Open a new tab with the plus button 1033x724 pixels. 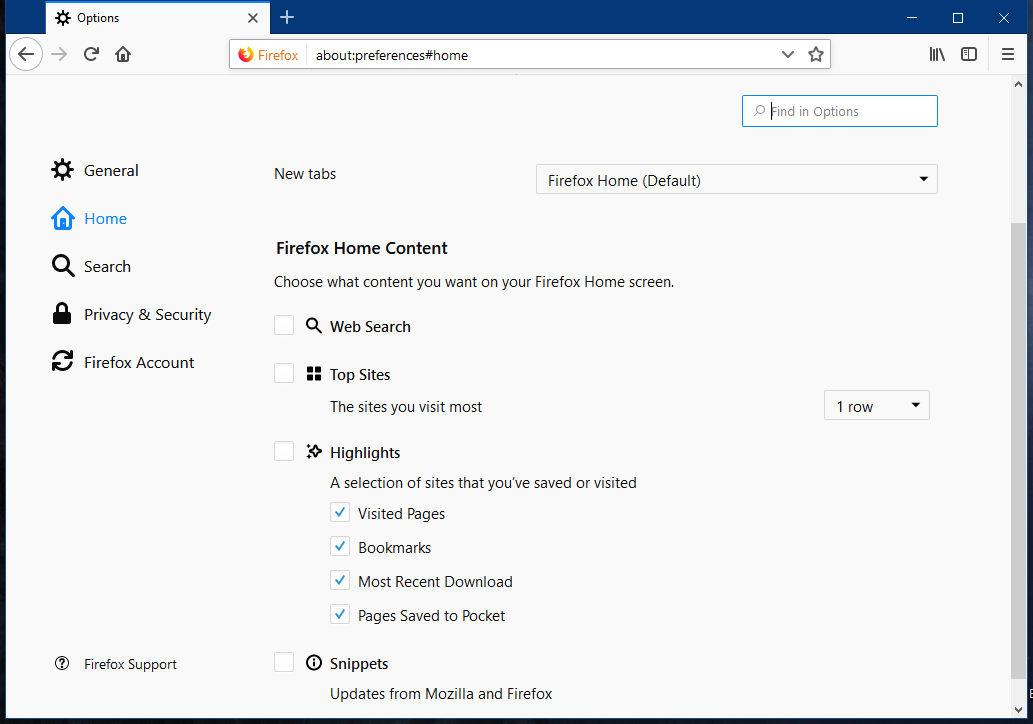coord(287,17)
